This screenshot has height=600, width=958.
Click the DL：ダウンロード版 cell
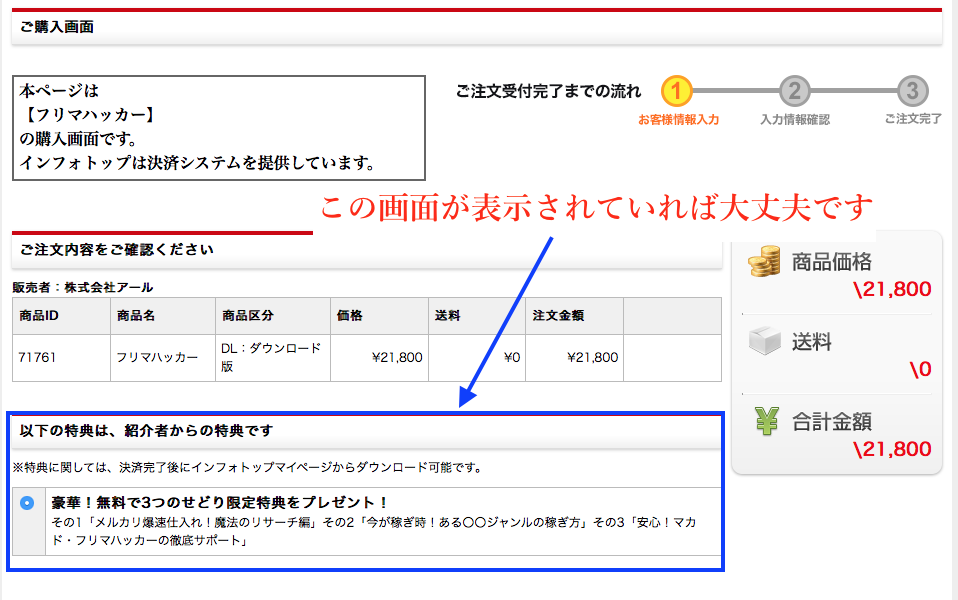click(271, 357)
